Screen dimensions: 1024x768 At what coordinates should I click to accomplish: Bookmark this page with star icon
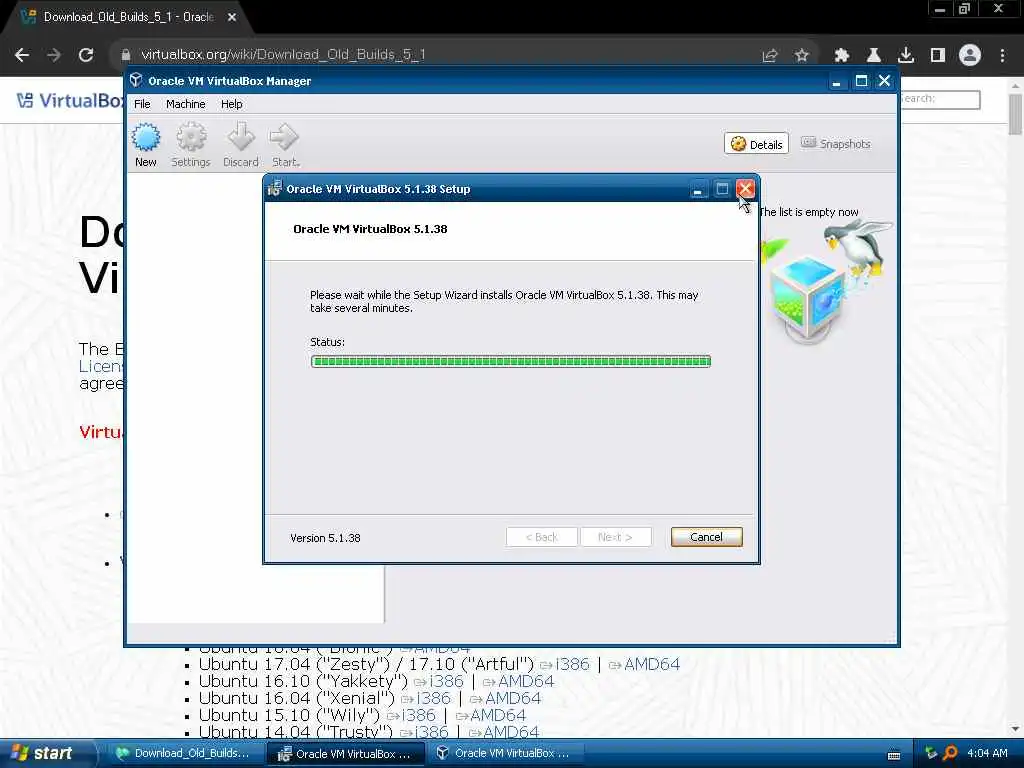[802, 56]
